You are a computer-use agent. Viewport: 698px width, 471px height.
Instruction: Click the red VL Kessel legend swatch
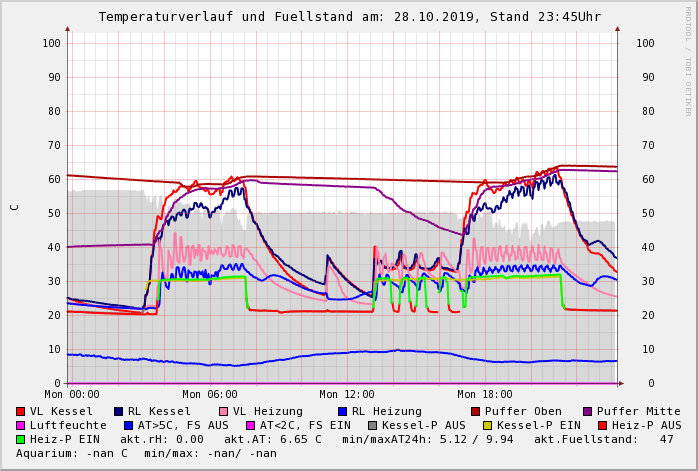(x=21, y=411)
